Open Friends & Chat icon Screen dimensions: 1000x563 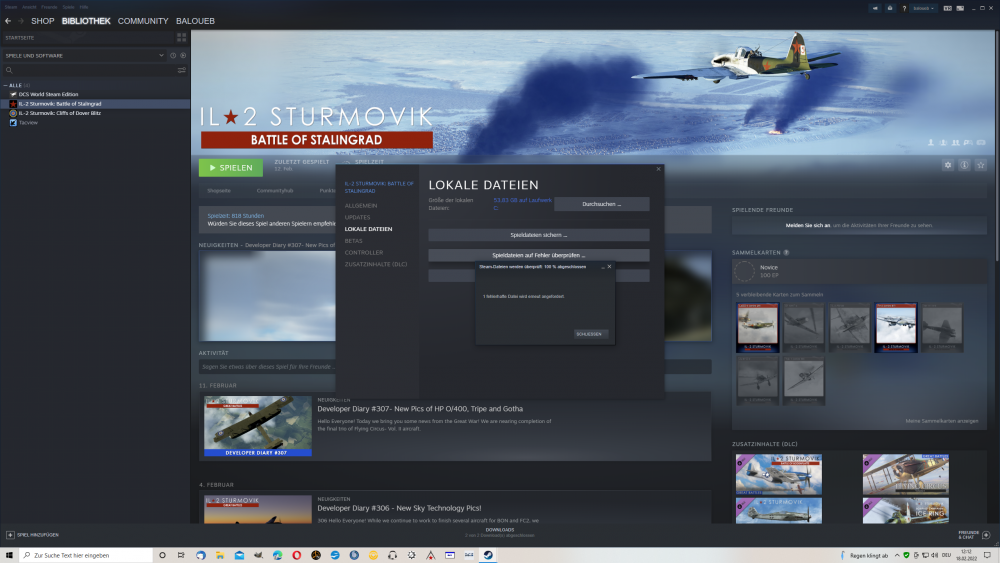pos(986,535)
